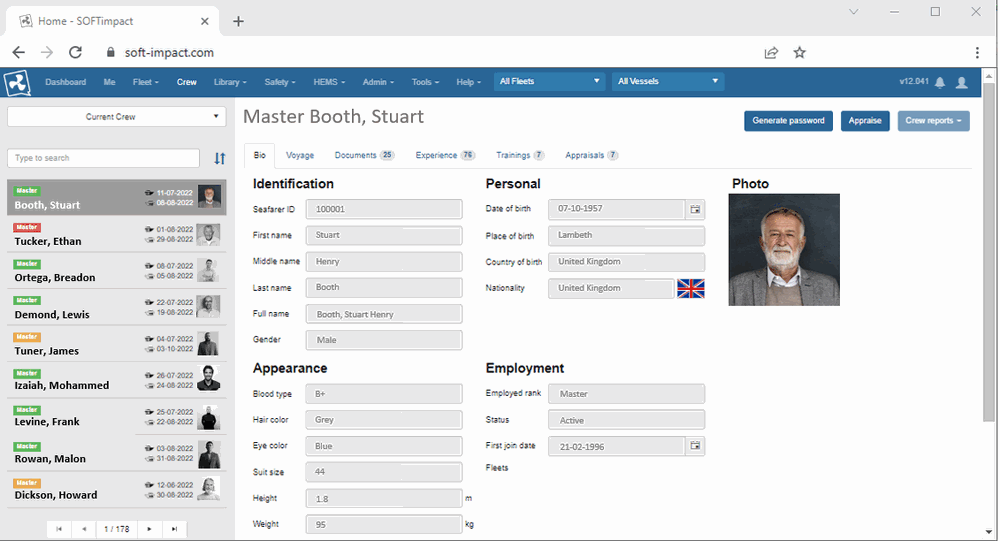Go to last page of crew list
The image size is (1000, 541).
click(174, 529)
